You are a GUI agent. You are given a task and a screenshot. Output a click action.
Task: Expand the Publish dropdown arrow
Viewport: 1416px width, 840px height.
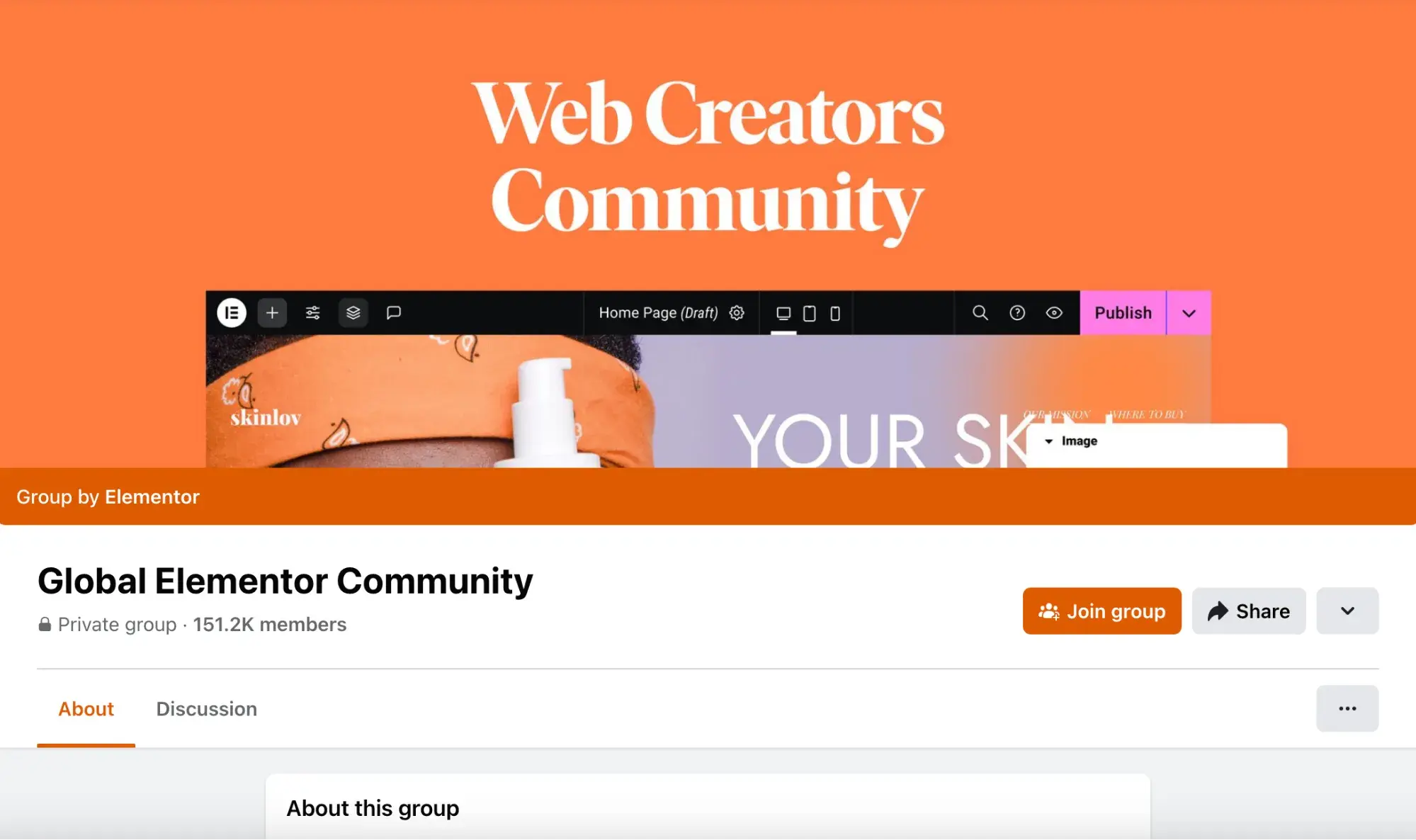(x=1189, y=313)
